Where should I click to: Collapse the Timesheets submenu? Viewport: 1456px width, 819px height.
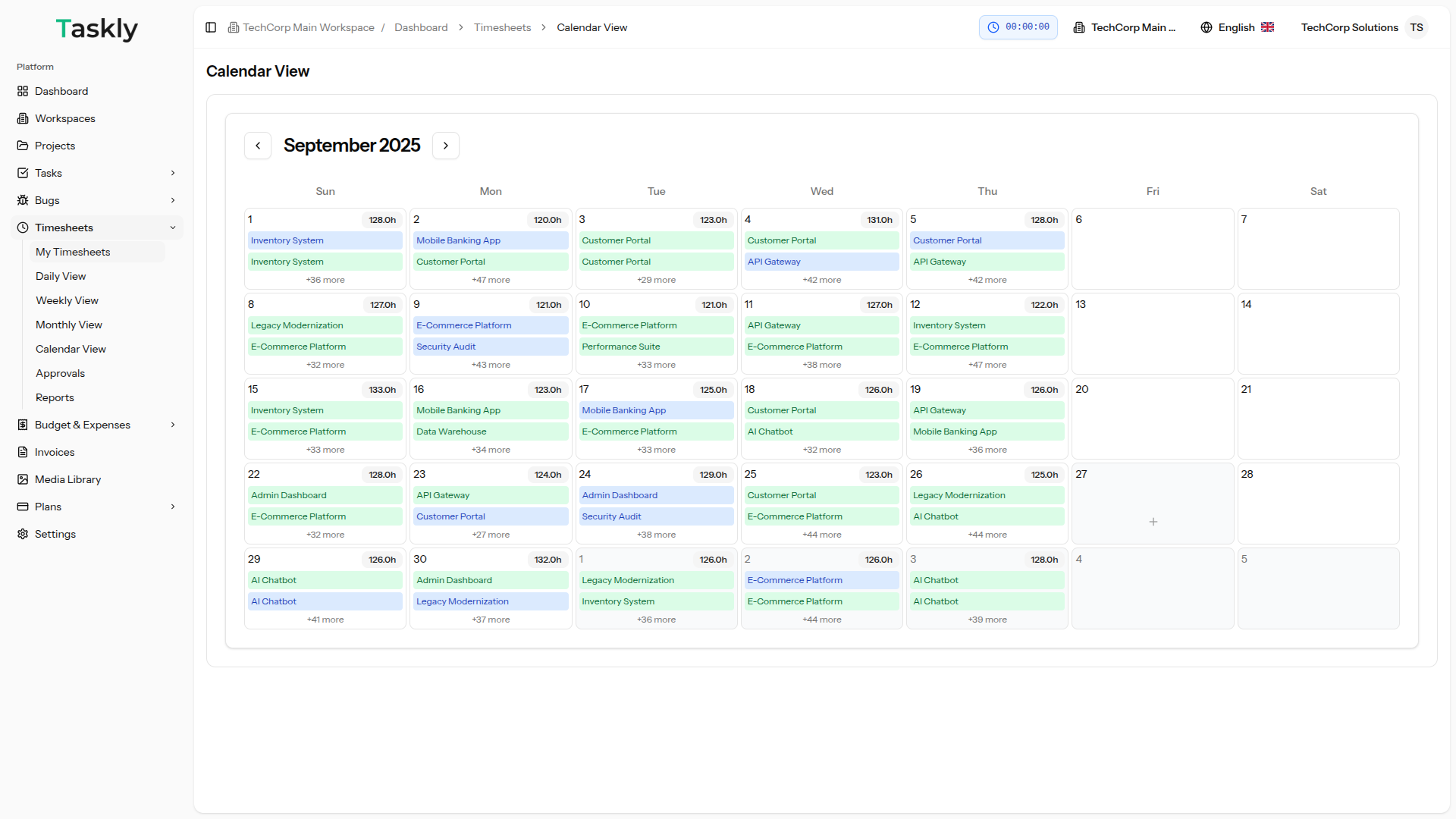173,227
